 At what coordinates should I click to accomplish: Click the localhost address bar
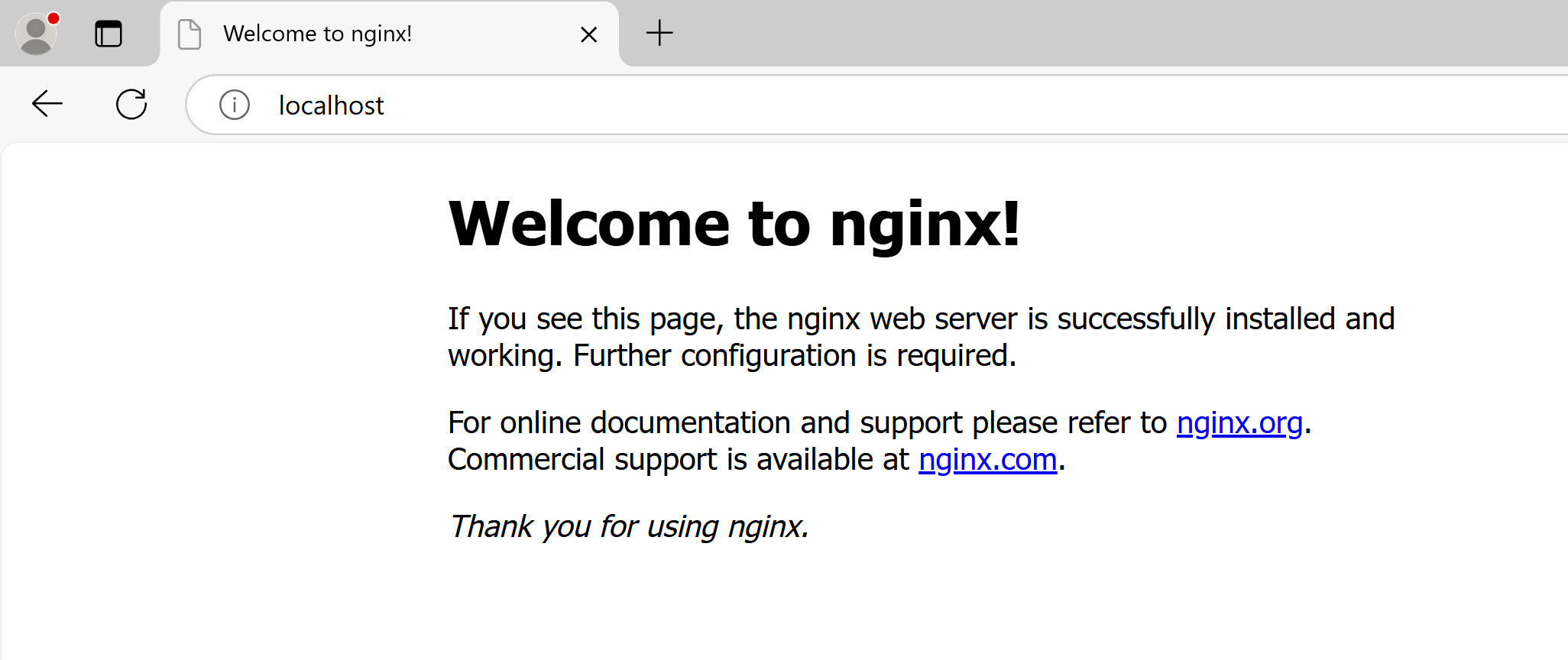click(x=877, y=105)
